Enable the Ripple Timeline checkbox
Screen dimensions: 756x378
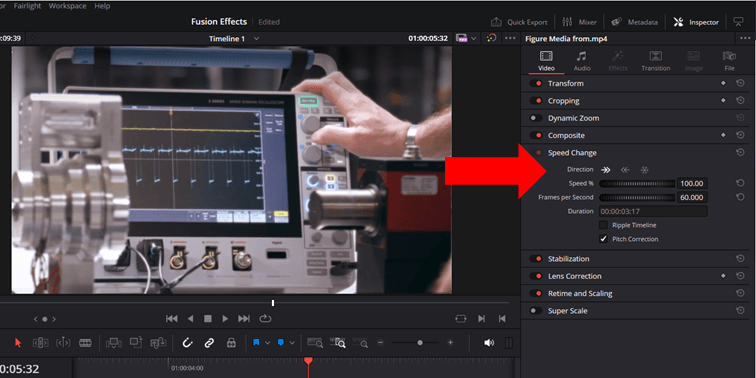(603, 225)
